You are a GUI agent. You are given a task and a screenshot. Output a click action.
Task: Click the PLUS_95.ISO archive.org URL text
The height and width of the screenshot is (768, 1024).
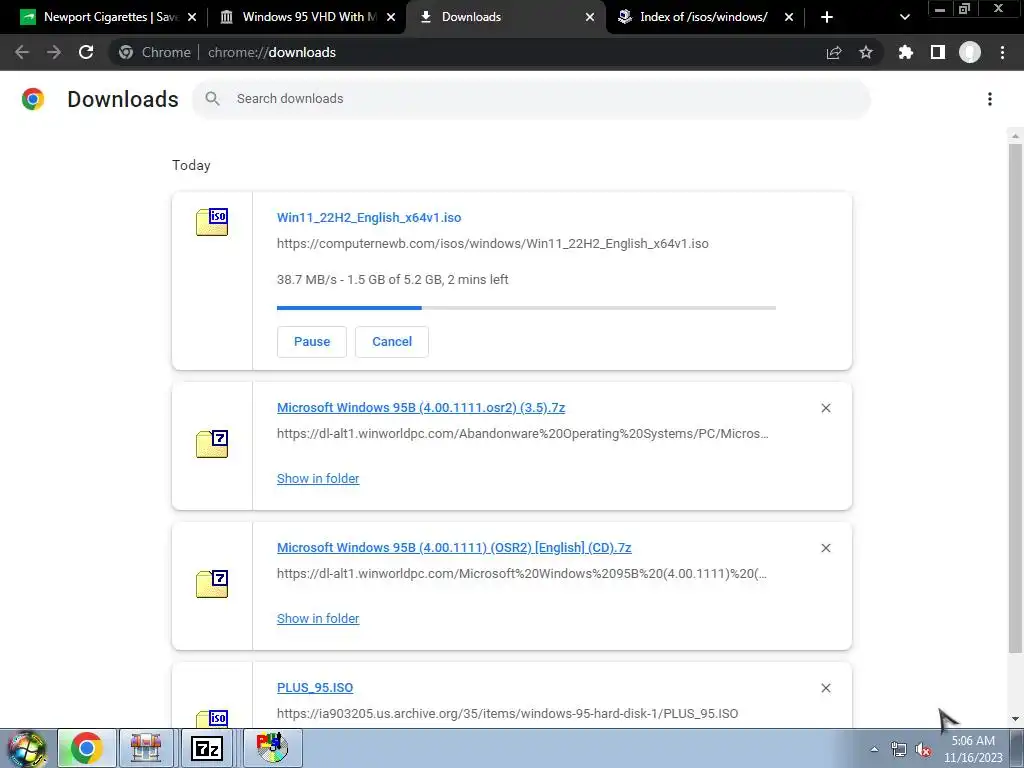[x=507, y=714]
